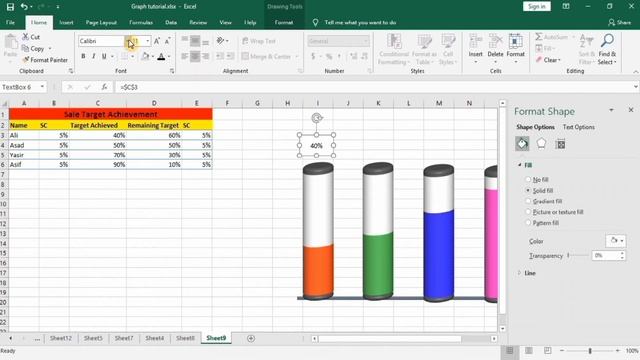Switch to the Formulas tab
Viewport: 640px width, 360px height.
pos(141,22)
